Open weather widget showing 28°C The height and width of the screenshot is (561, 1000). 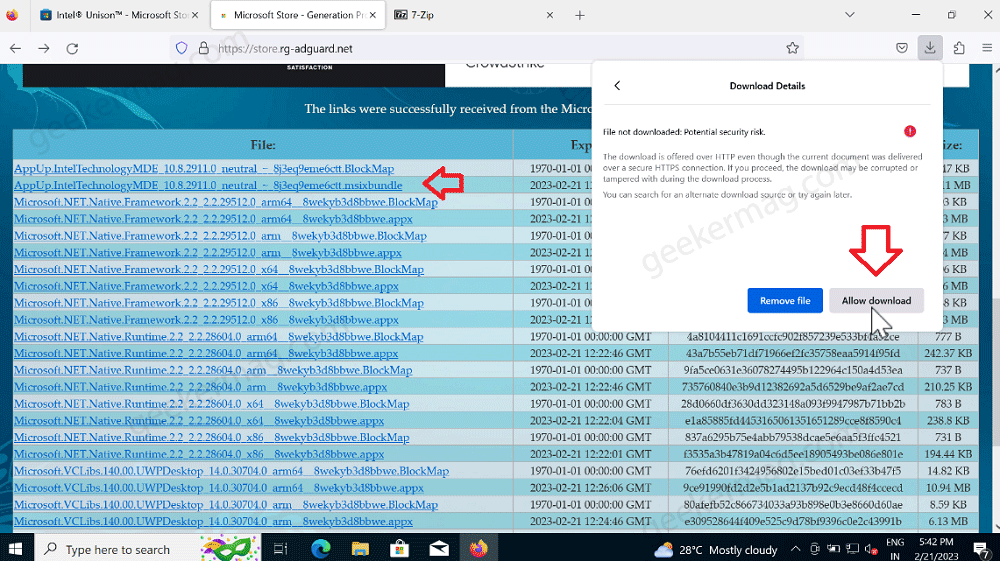click(x=716, y=550)
